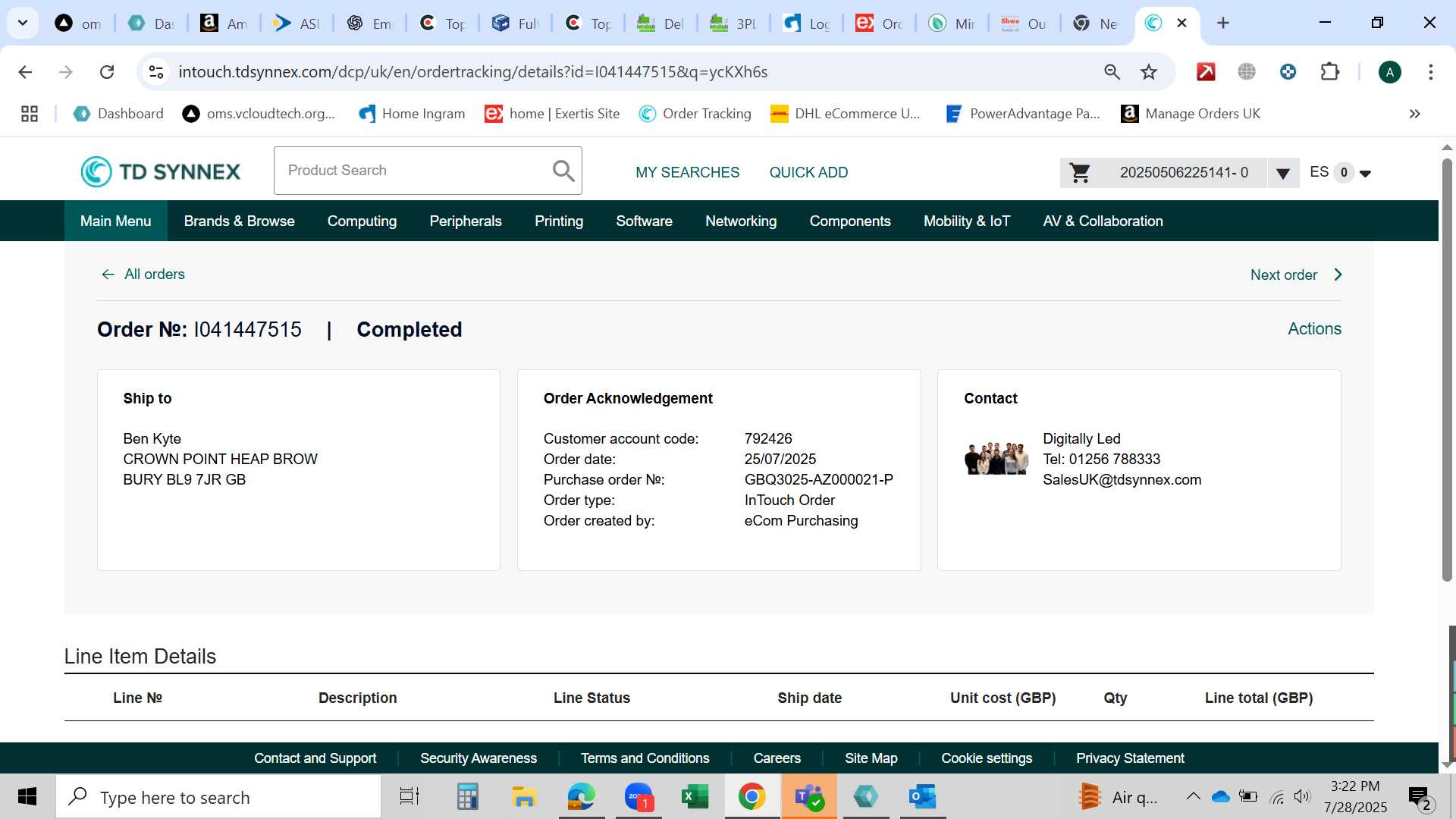Open the Components menu
Image resolution: width=1456 pixels, height=819 pixels.
click(850, 221)
